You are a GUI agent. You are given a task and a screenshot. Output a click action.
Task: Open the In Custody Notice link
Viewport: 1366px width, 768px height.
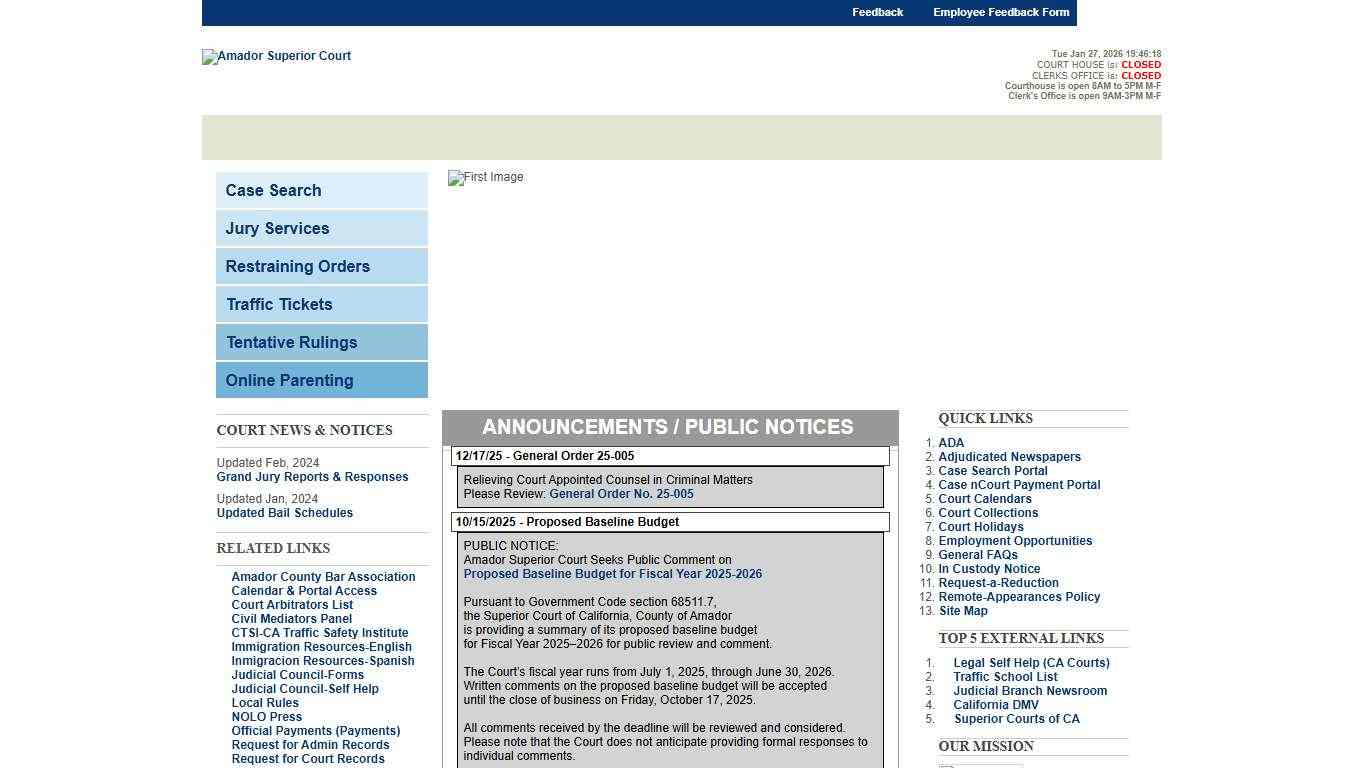pyautogui.click(x=989, y=569)
